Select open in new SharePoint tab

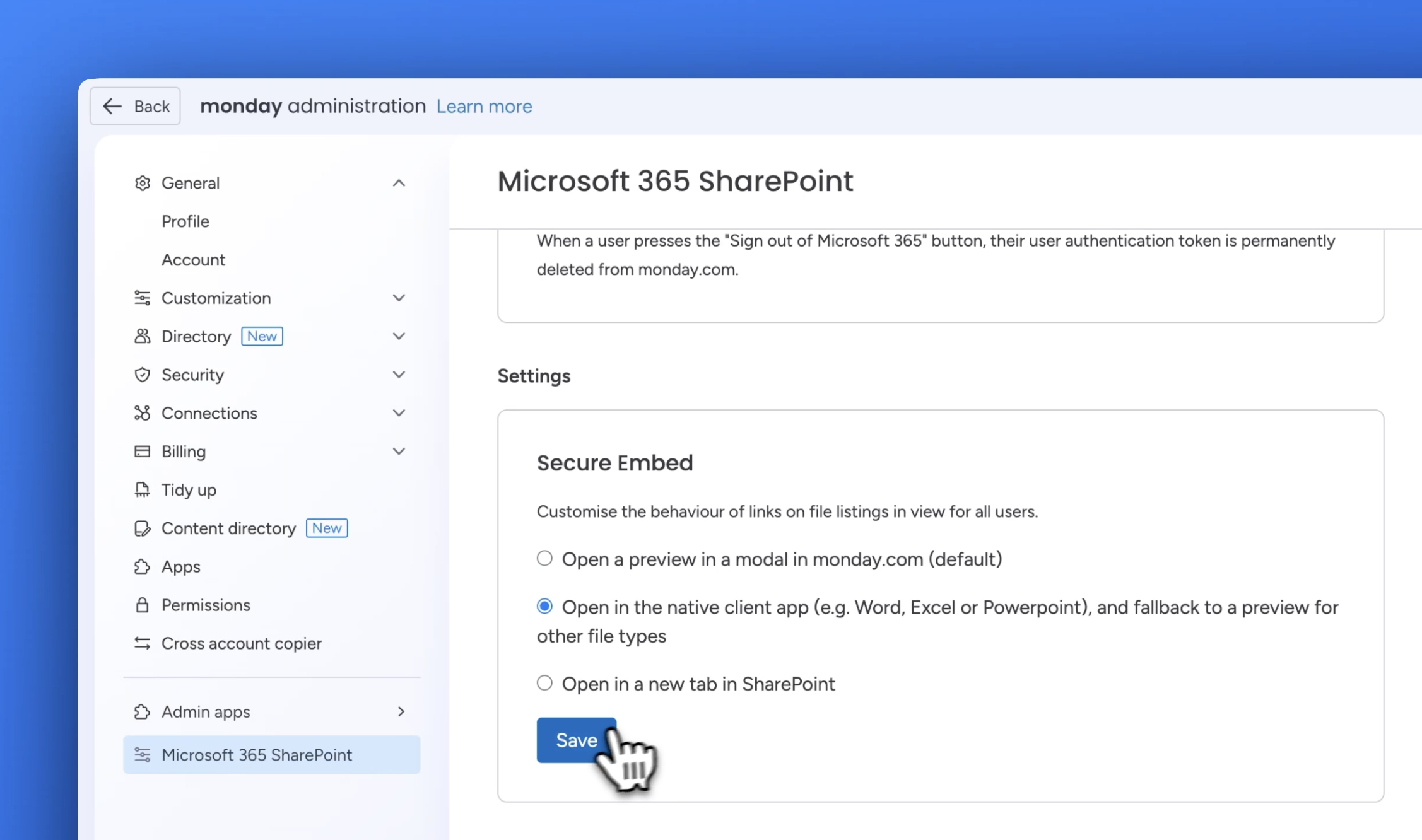coord(544,682)
